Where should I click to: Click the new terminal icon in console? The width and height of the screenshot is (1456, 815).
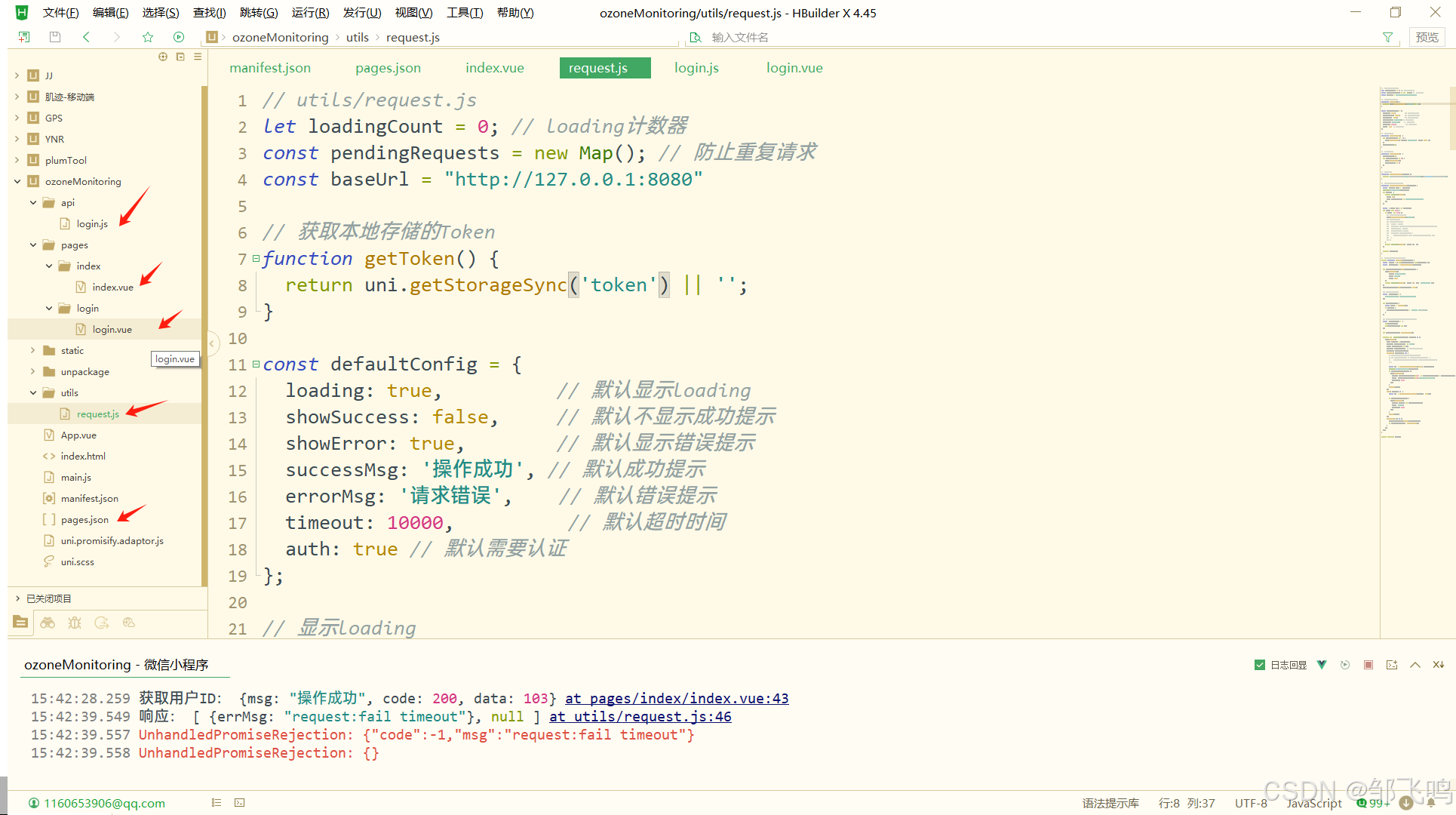coord(1392,665)
